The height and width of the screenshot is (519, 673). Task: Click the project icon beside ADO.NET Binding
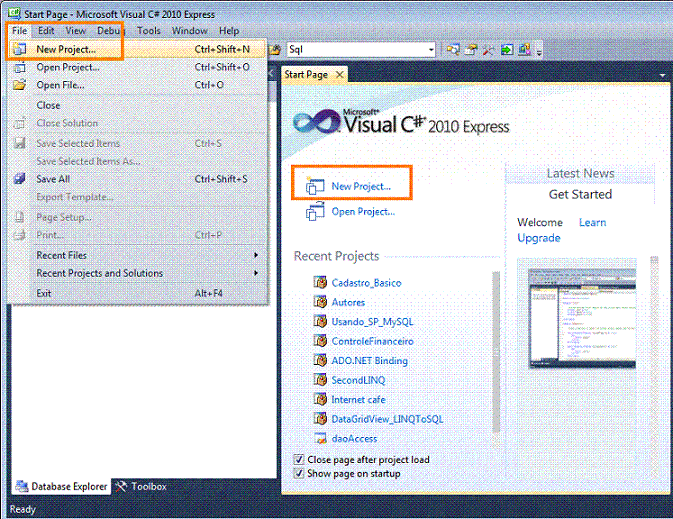point(320,360)
